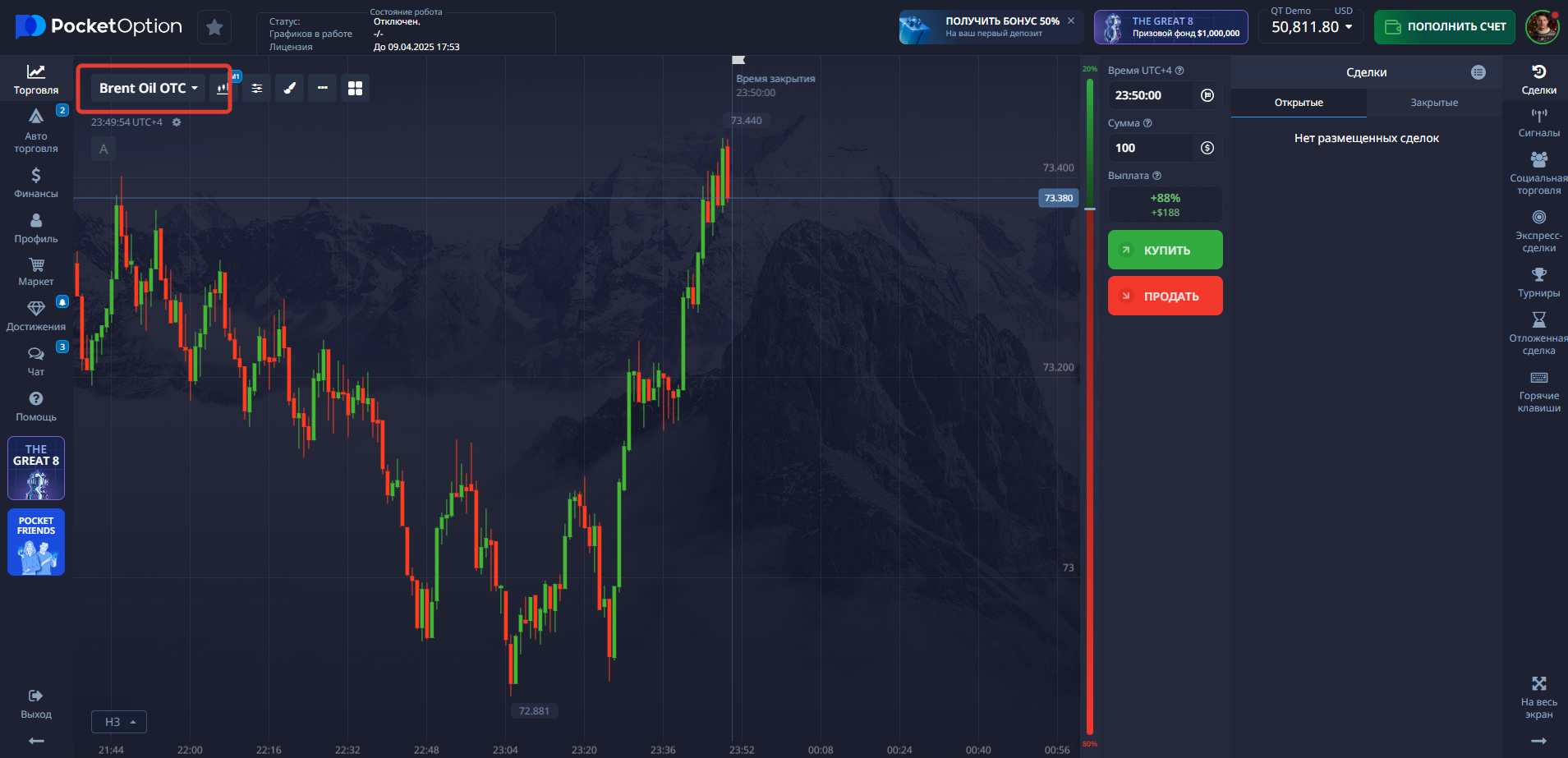Screen dimensions: 1568x758
Task: Toggle expiration time mode clock icon
Action: [1207, 95]
